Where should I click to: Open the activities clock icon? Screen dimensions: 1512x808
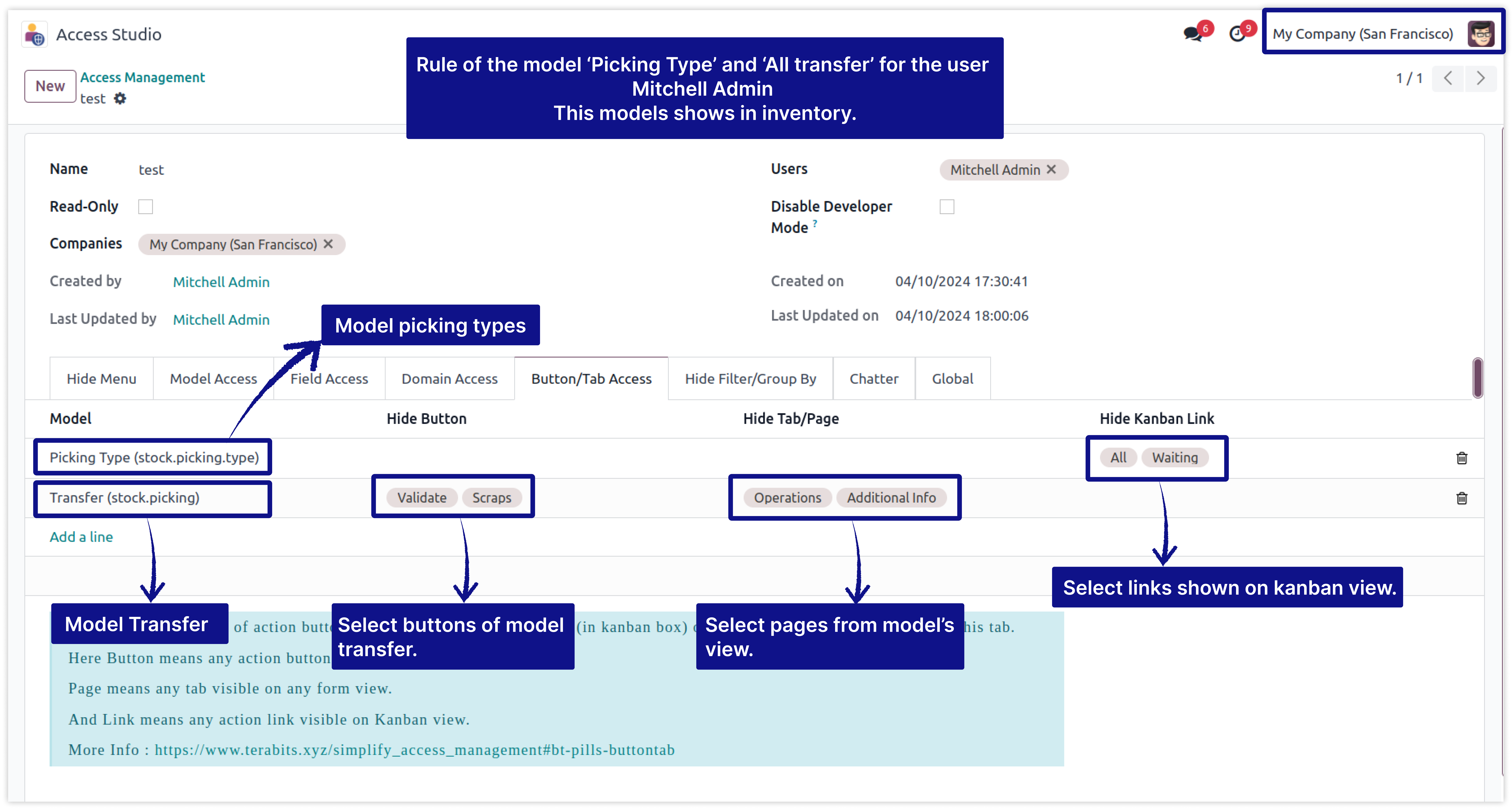pos(1237,34)
